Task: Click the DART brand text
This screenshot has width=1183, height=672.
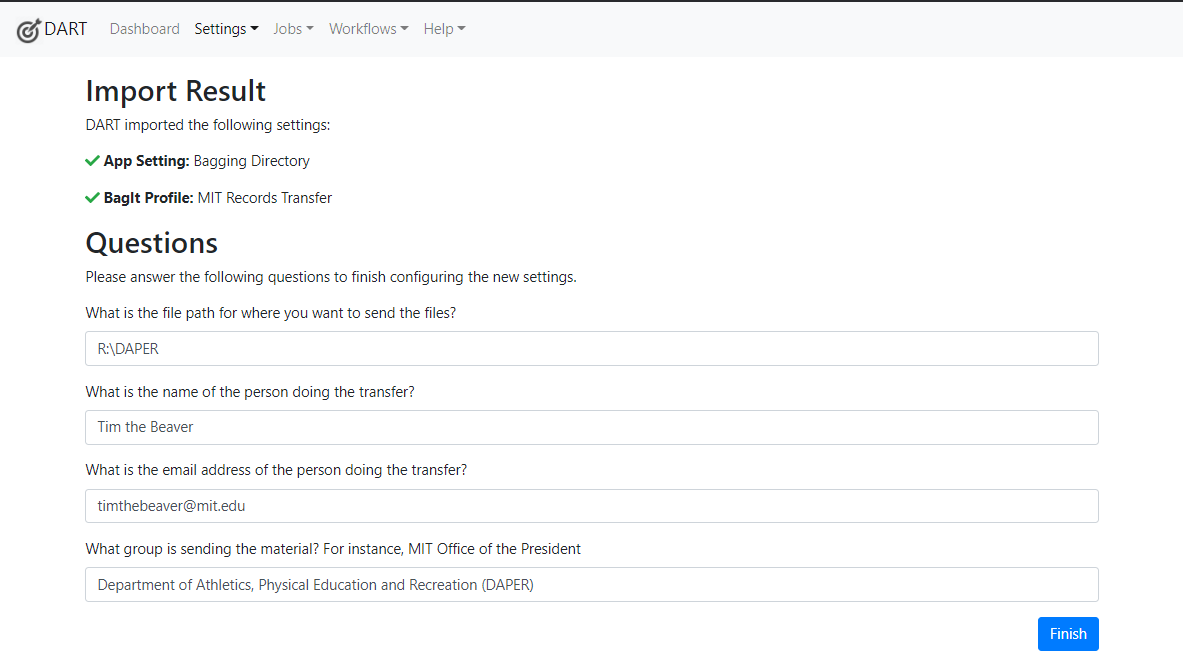Action: click(66, 29)
